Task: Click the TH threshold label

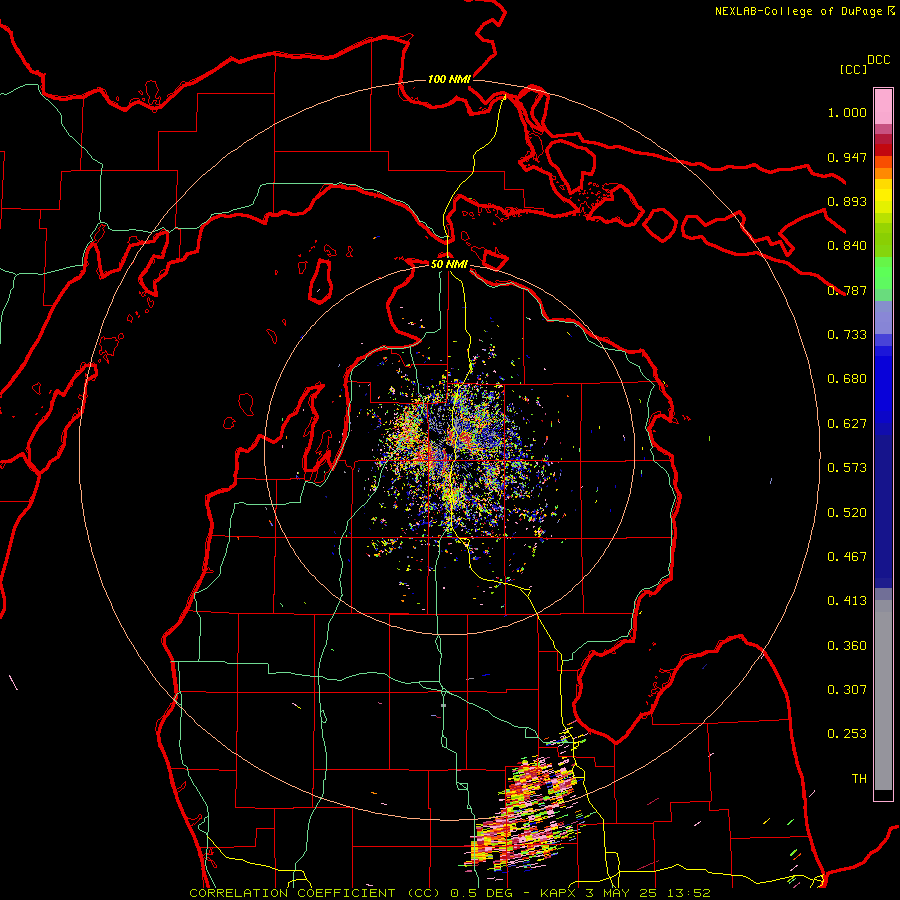Action: (x=859, y=779)
